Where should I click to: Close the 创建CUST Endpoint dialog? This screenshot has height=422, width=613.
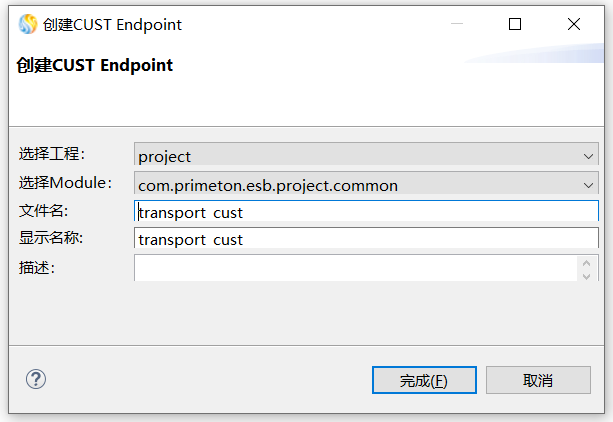(x=574, y=24)
